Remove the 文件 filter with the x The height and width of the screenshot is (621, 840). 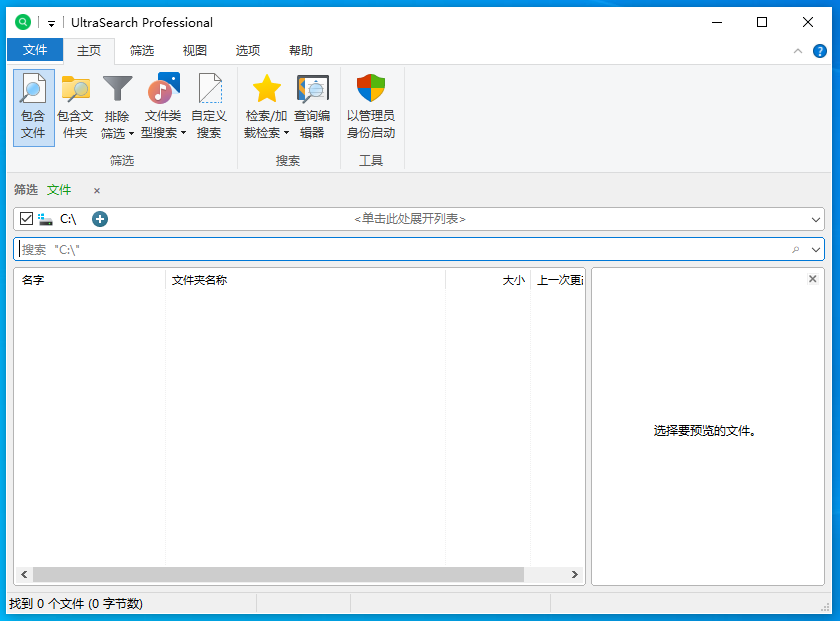(x=97, y=190)
